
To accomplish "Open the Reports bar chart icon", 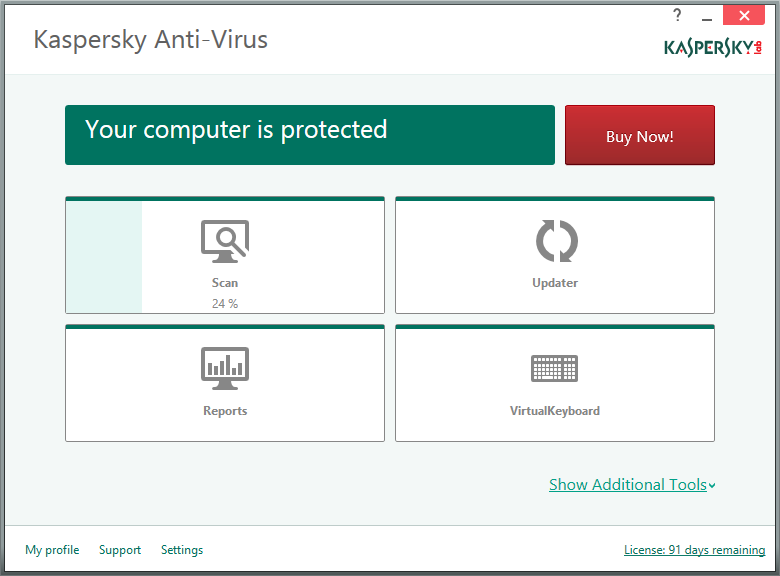I will click(x=225, y=369).
